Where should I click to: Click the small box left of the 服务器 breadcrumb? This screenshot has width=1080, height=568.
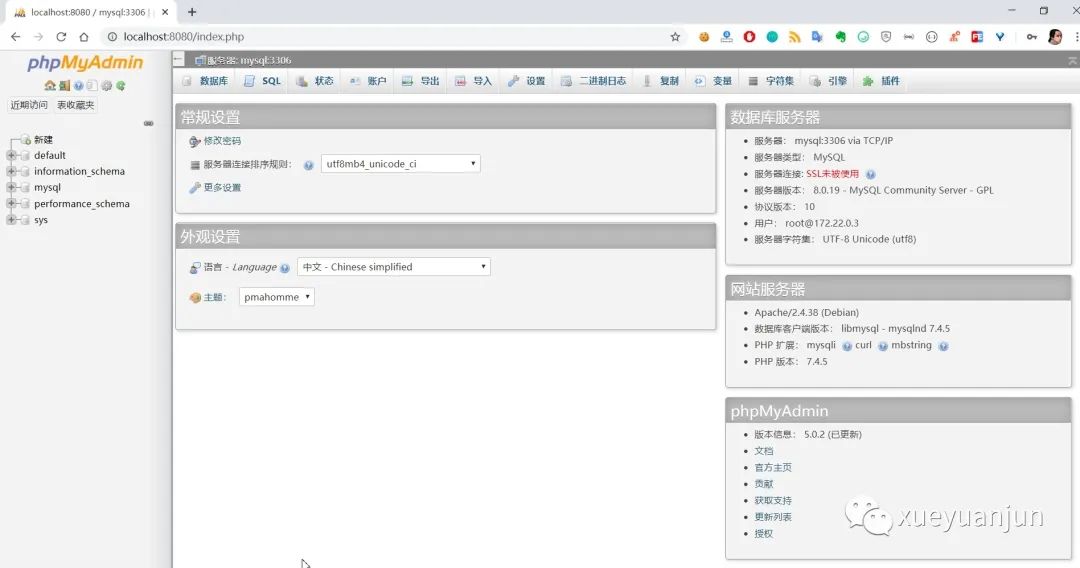(x=178, y=60)
